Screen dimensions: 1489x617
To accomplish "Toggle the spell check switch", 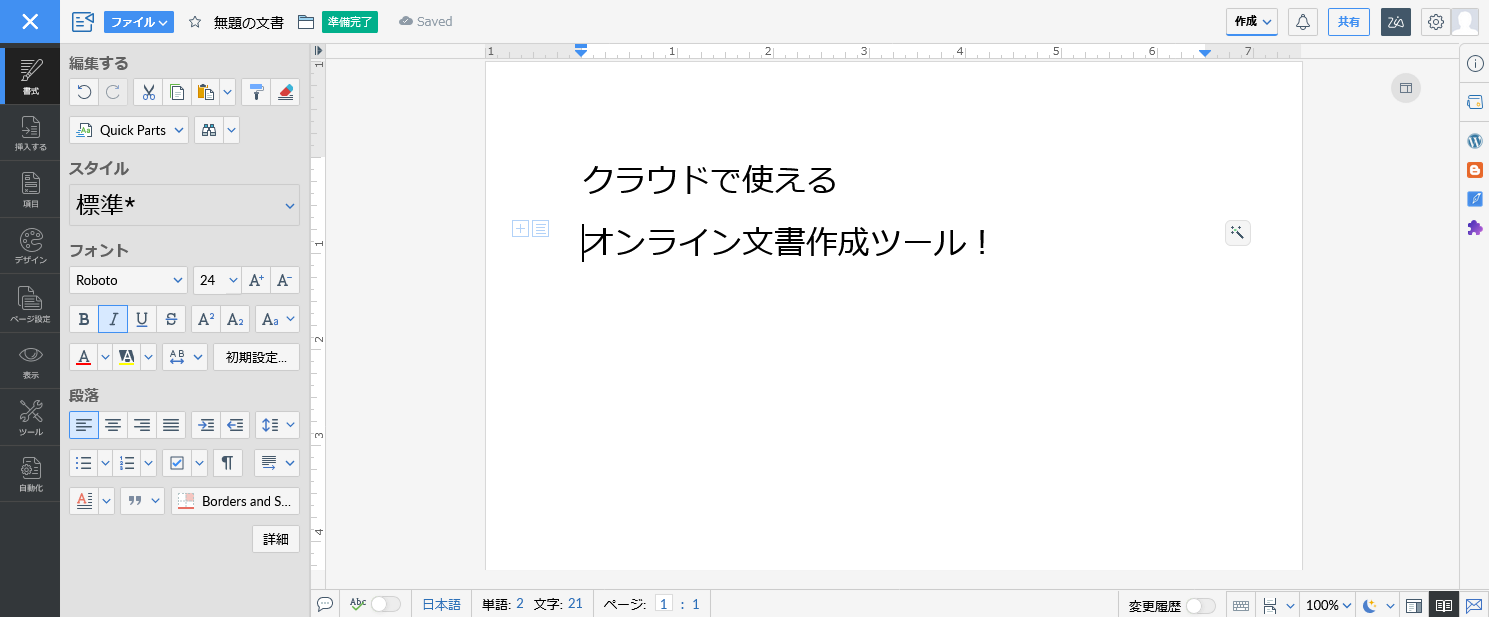I will pos(385,604).
